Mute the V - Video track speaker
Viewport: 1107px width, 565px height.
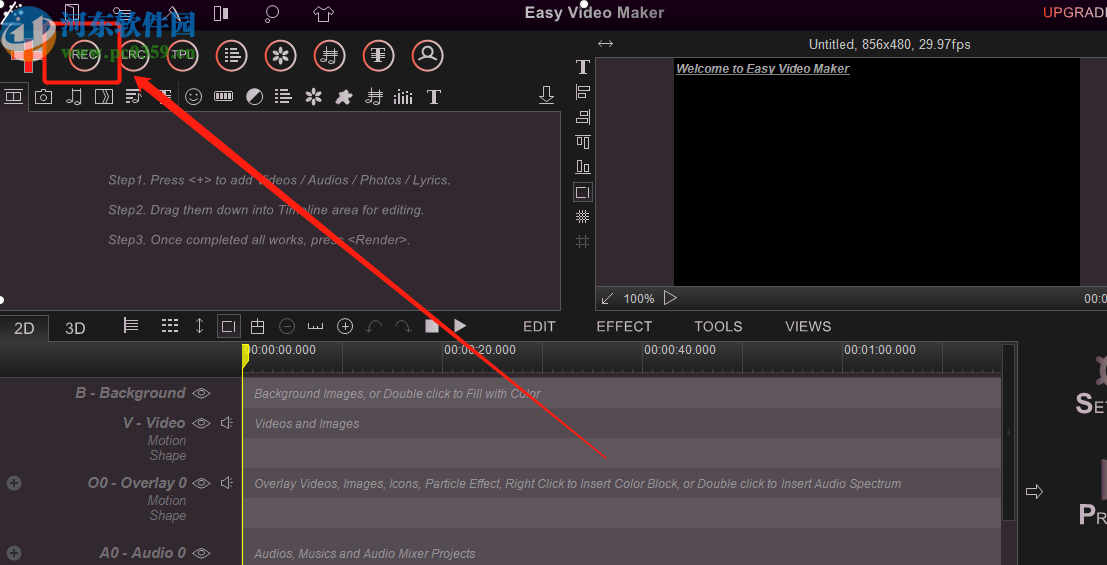(x=227, y=423)
